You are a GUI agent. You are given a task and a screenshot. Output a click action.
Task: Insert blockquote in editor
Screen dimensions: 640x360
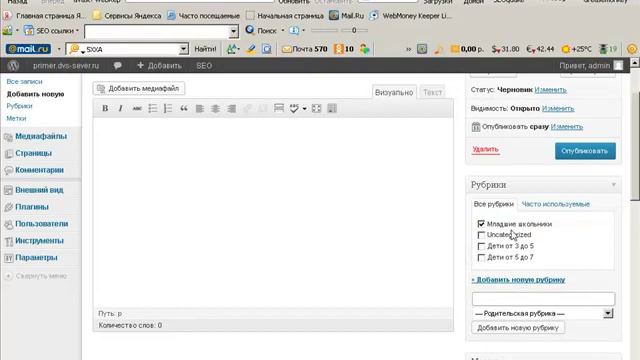point(184,108)
